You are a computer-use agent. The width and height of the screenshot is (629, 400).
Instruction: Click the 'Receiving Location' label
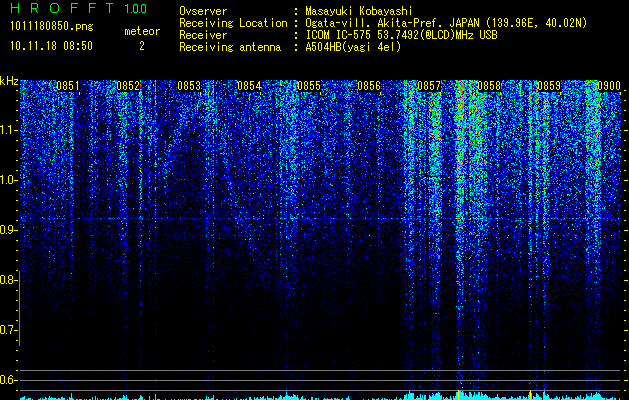(233, 23)
